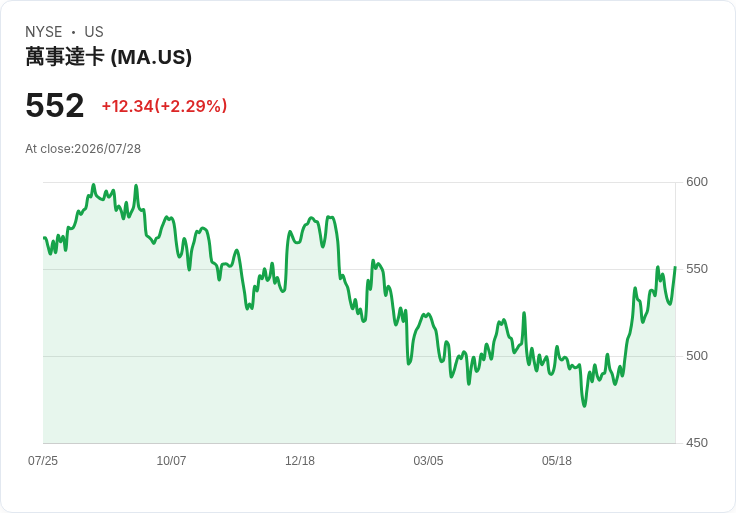Screen dimensions: 736x513
Task: Select the 03/05 date on x-axis
Action: click(x=428, y=461)
